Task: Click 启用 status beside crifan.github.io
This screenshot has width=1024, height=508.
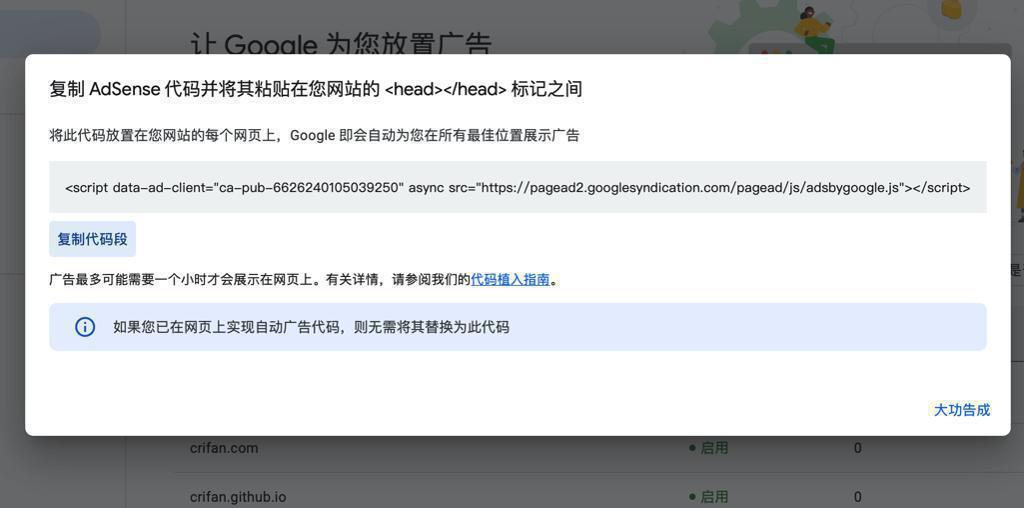Action: tap(709, 497)
